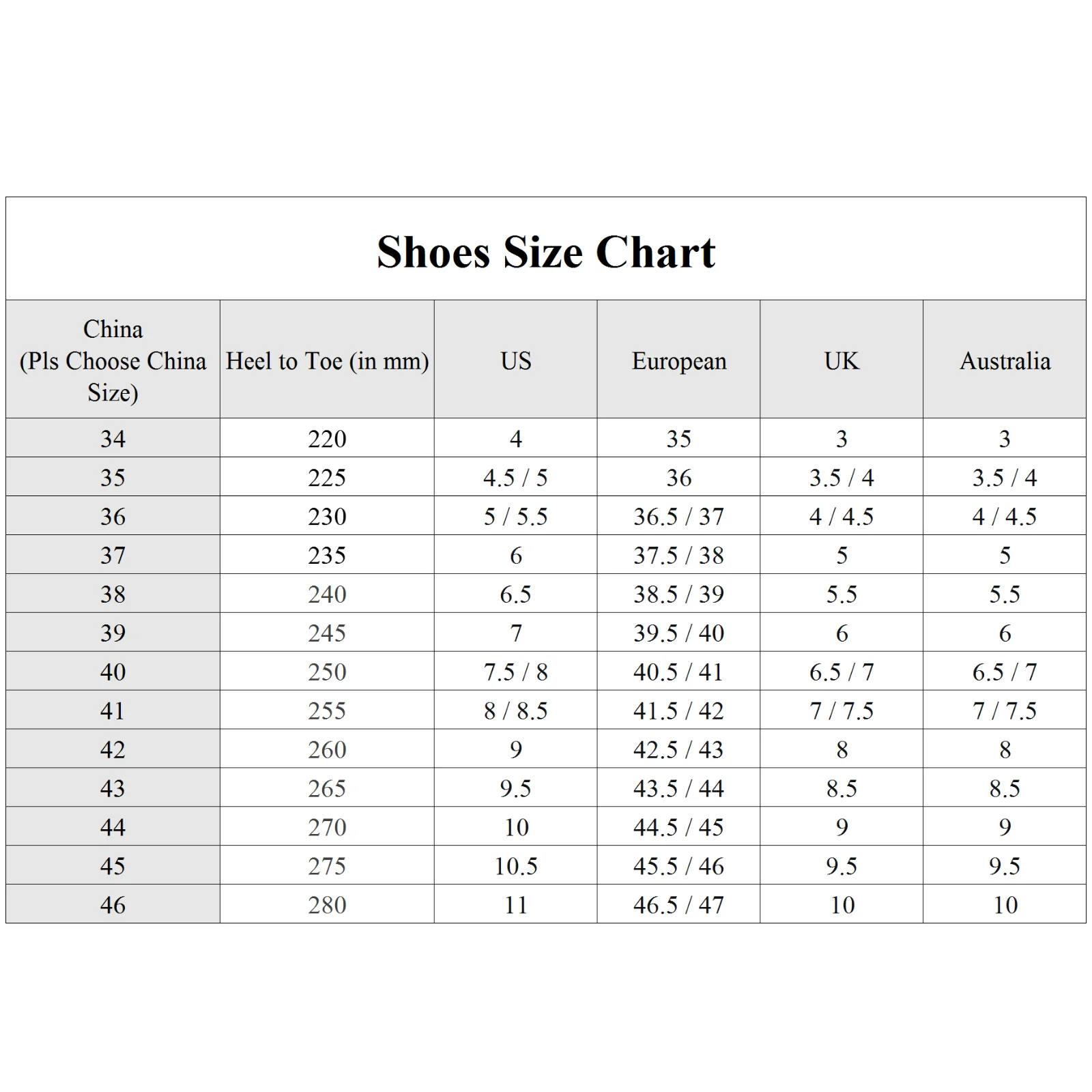Select the 280 heel to toe value

pos(327,905)
